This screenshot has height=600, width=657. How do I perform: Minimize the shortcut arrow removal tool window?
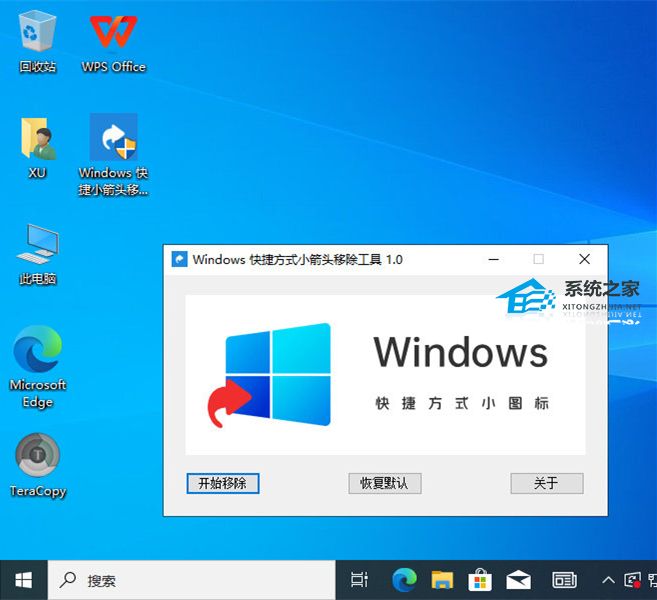[493, 259]
